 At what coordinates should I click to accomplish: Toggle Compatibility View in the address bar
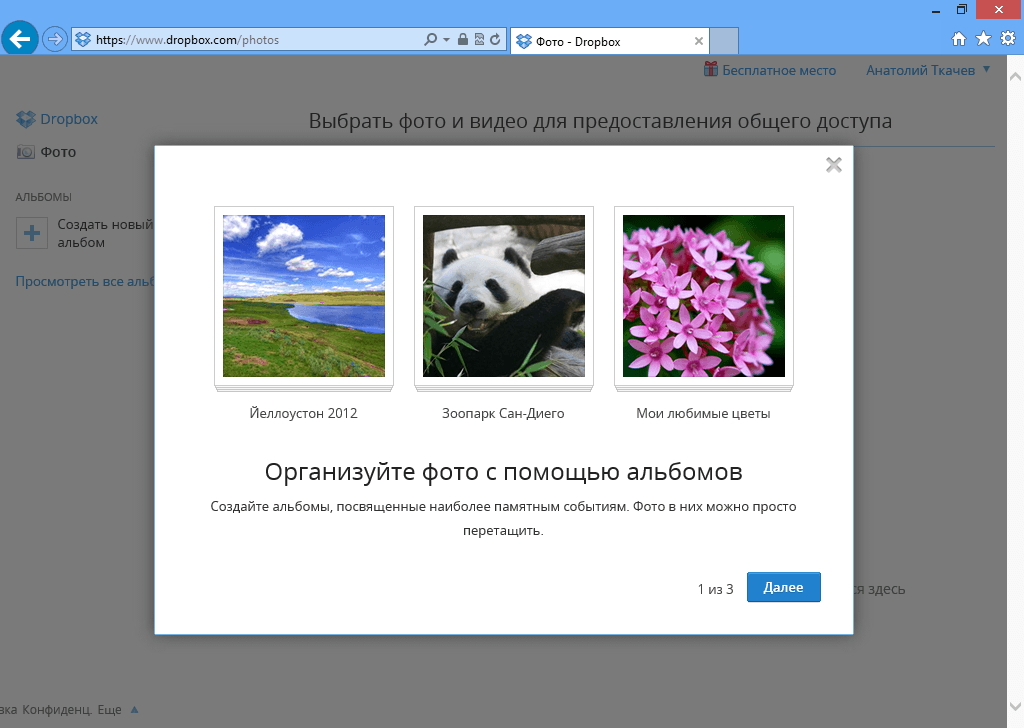click(477, 38)
